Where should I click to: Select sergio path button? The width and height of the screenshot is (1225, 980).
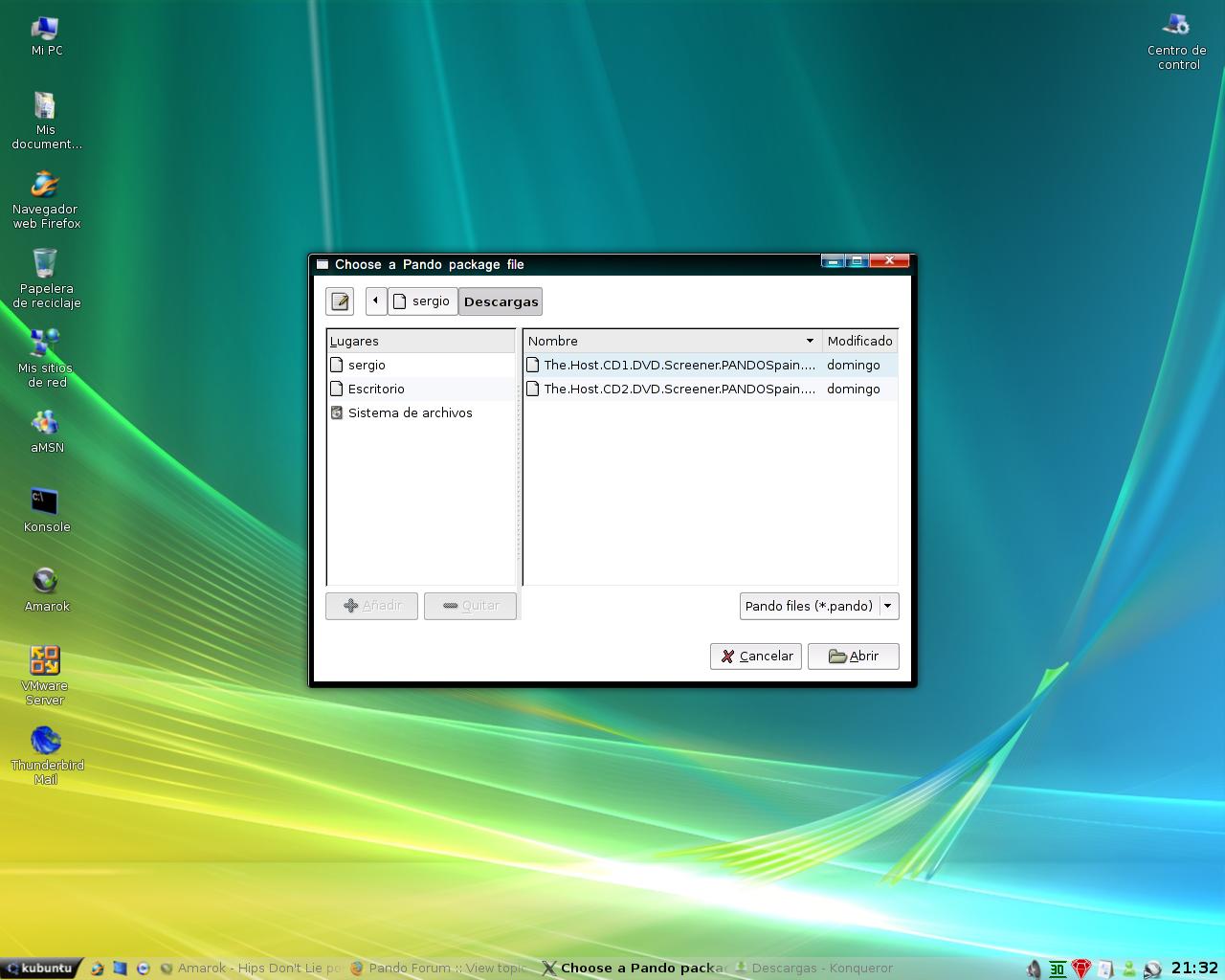422,301
